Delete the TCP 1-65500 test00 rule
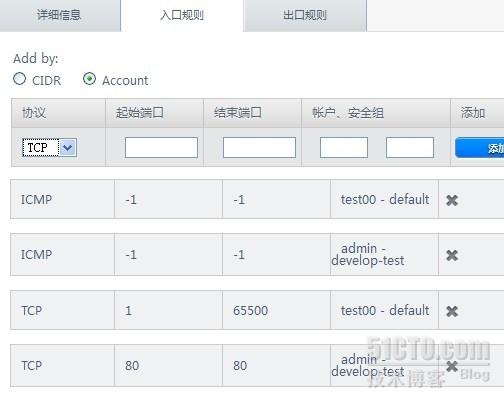Viewport: 504px width, 402px height. [x=452, y=311]
